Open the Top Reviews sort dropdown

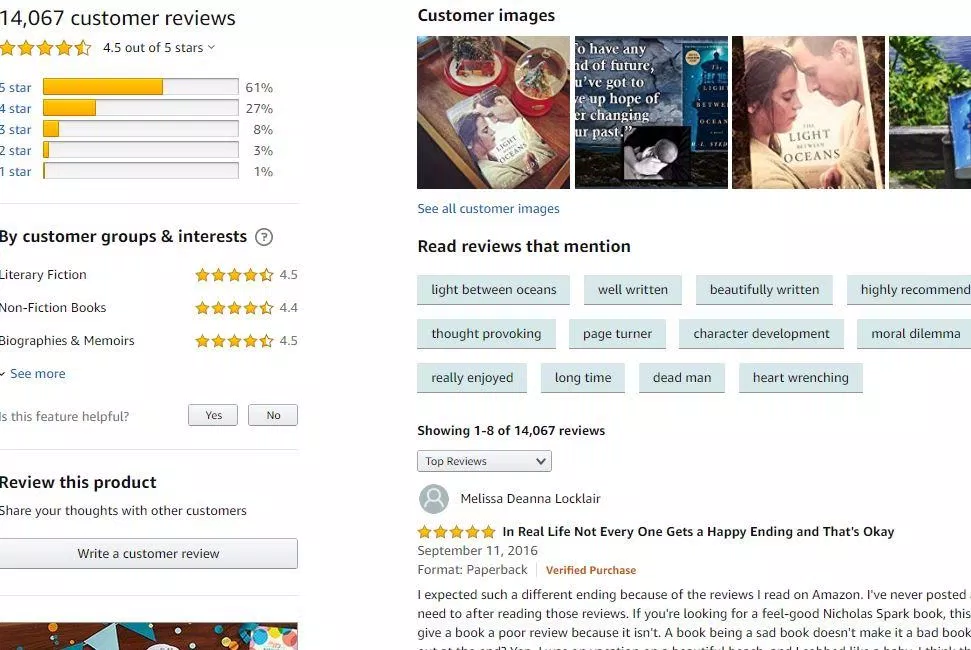click(x=484, y=461)
